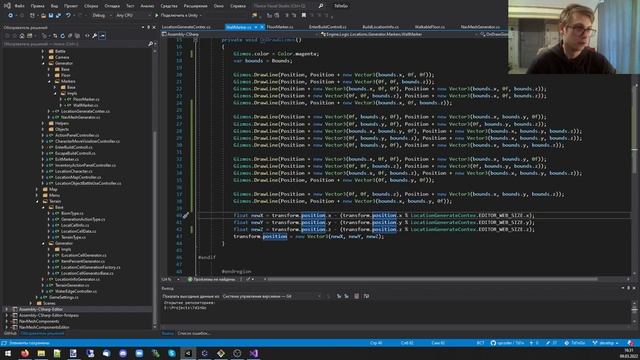Expand the Objects folder
This screenshot has height=360, width=640.
click(x=43, y=129)
